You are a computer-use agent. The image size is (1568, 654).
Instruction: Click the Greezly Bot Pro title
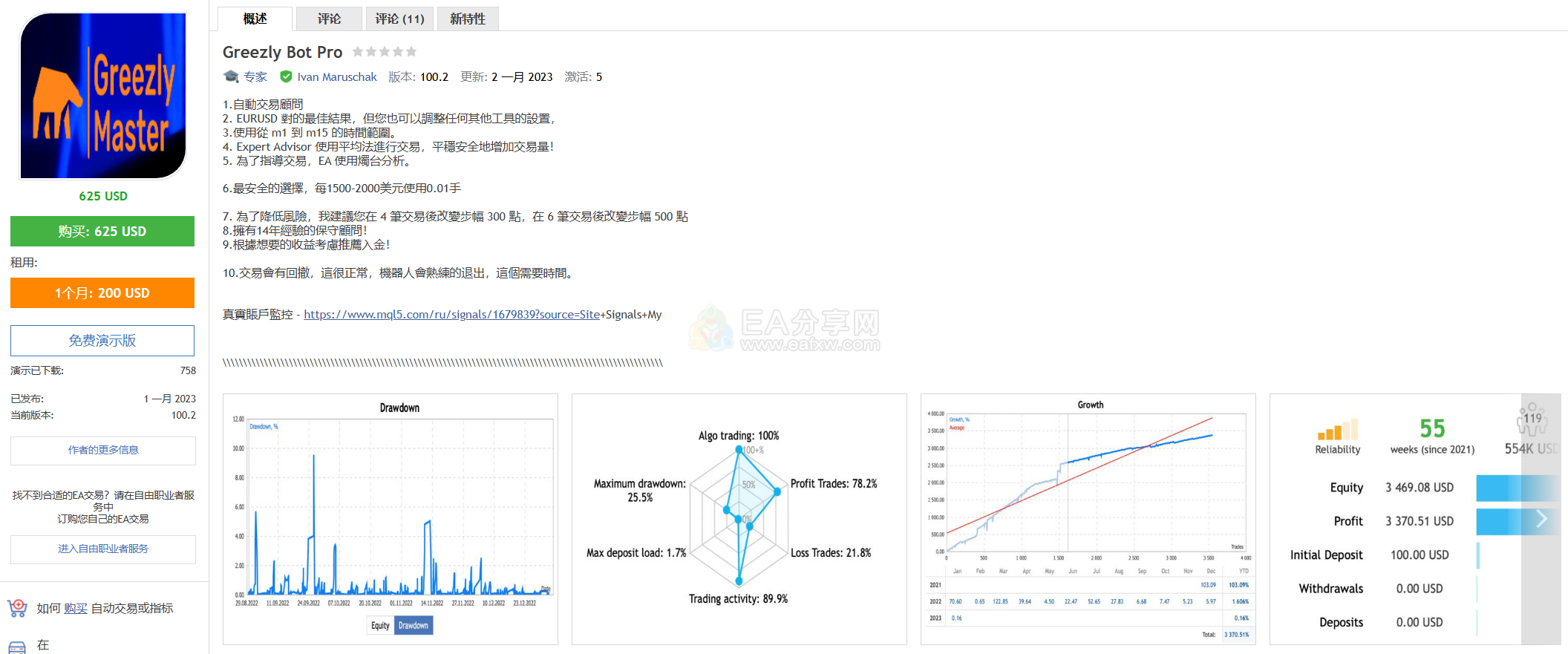pyautogui.click(x=282, y=52)
